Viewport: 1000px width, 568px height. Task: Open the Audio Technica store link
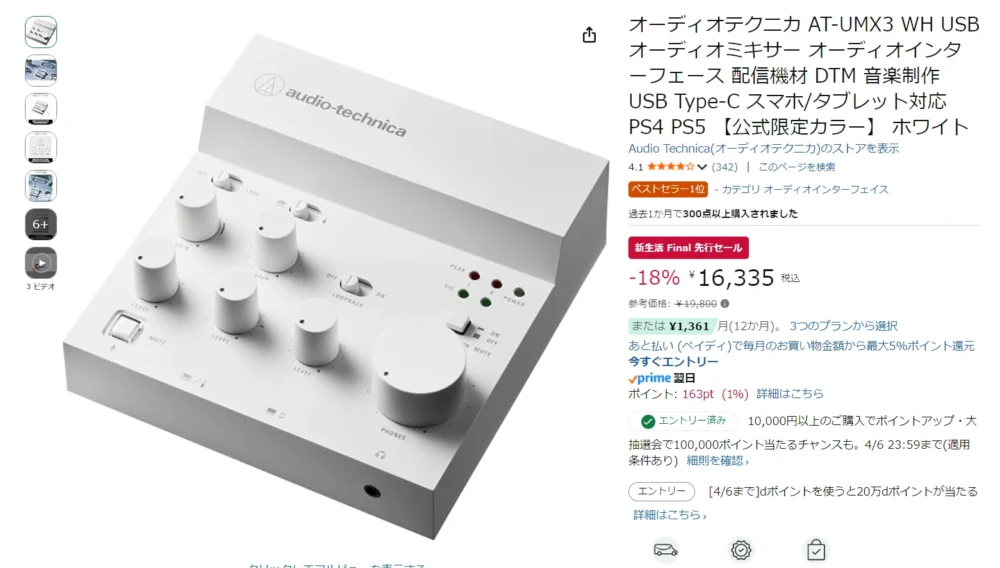point(763,149)
